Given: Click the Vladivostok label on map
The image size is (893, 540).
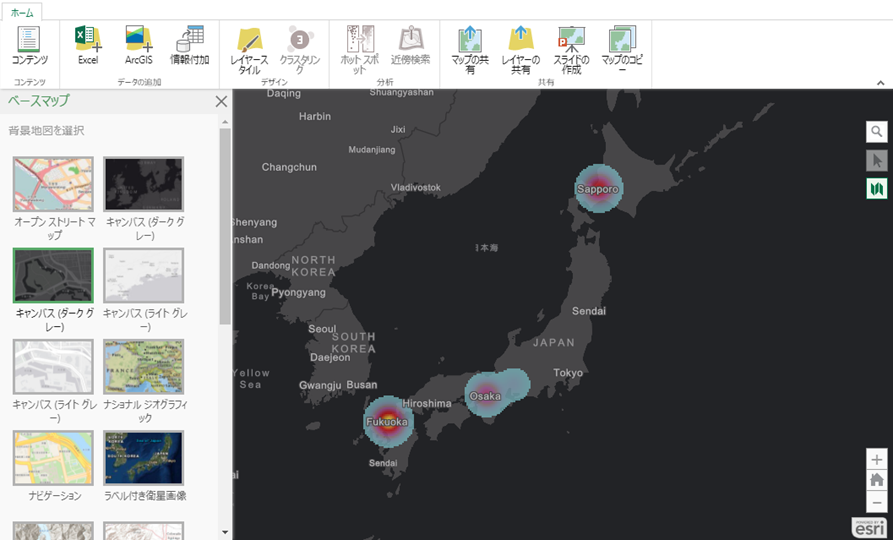Looking at the screenshot, I should click(416, 187).
